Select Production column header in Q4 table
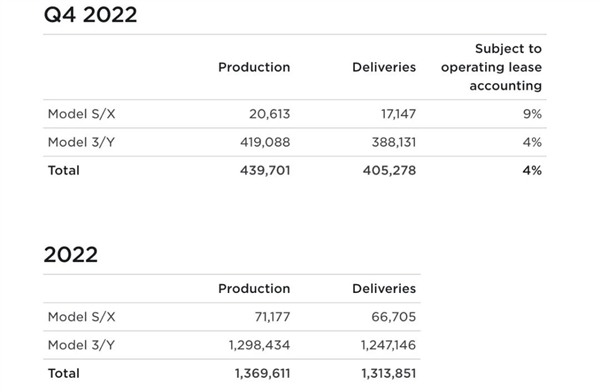The width and height of the screenshot is (600, 392). pos(254,67)
